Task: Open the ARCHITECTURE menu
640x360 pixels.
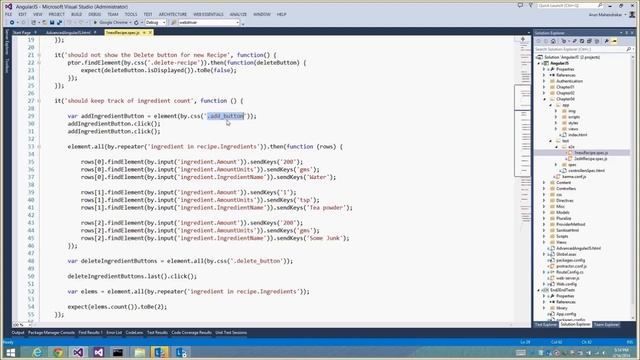Action: point(173,14)
